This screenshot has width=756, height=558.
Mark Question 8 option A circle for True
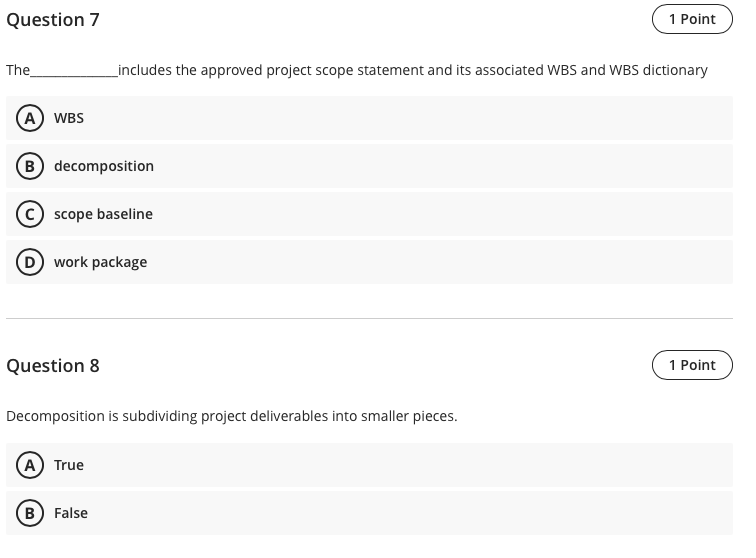tap(30, 465)
